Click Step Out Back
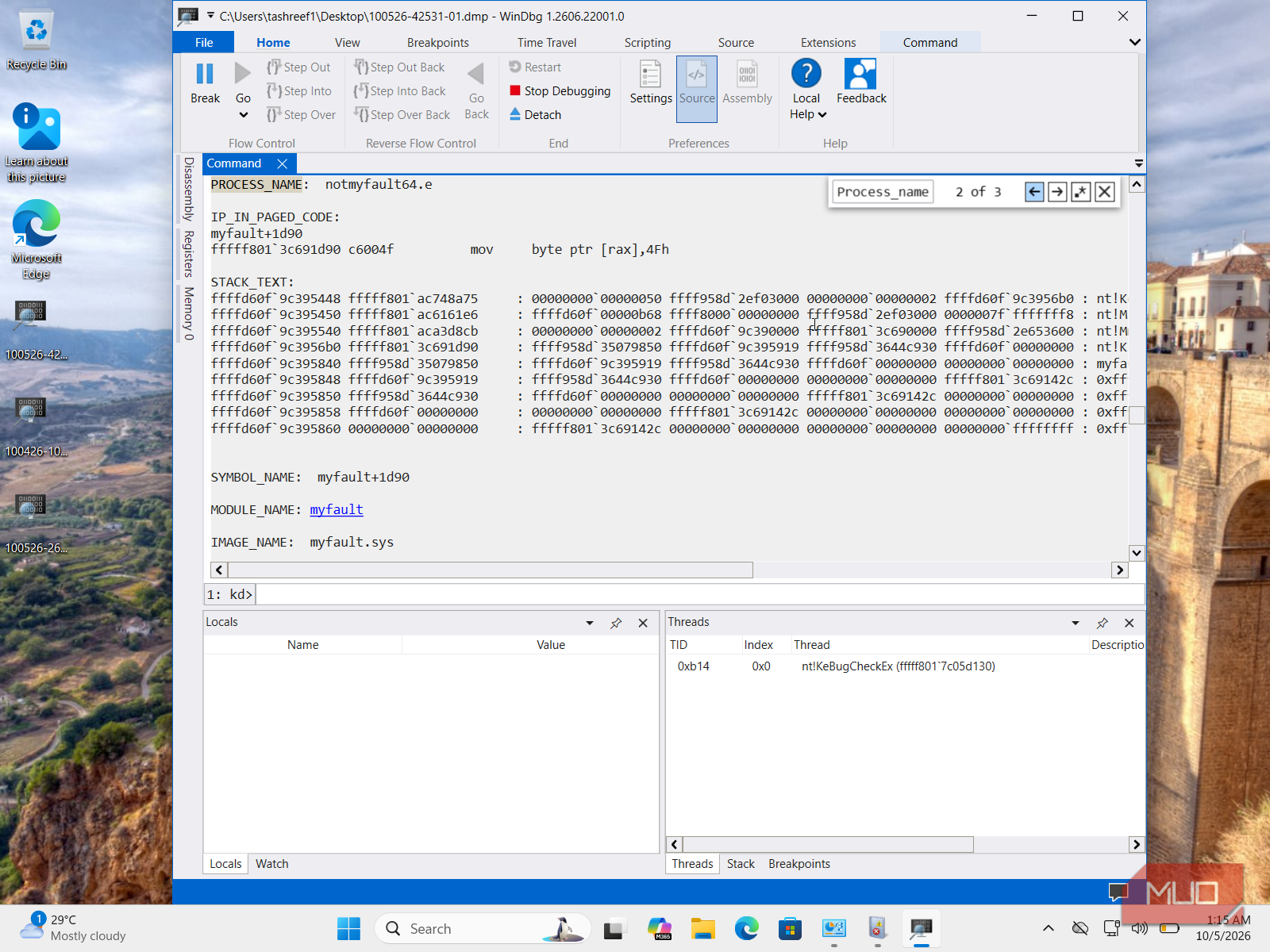This screenshot has height=952, width=1270. (x=399, y=67)
